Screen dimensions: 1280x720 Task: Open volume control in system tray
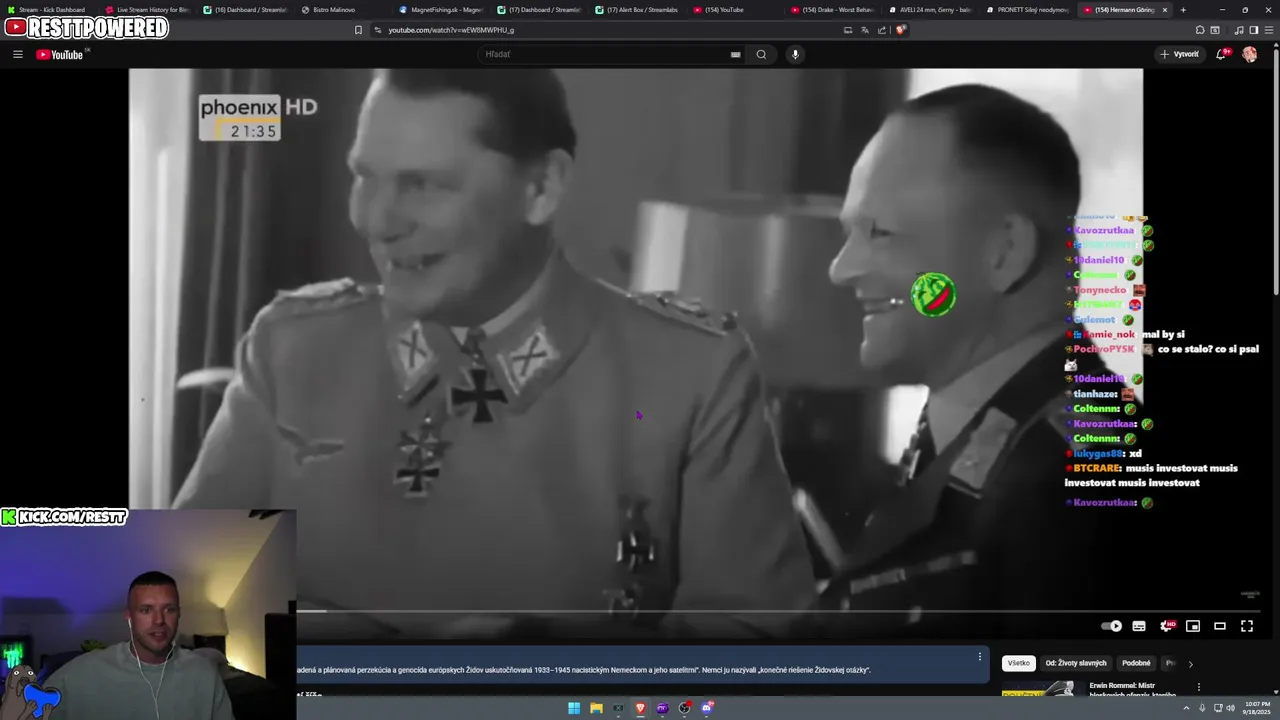click(x=1229, y=708)
